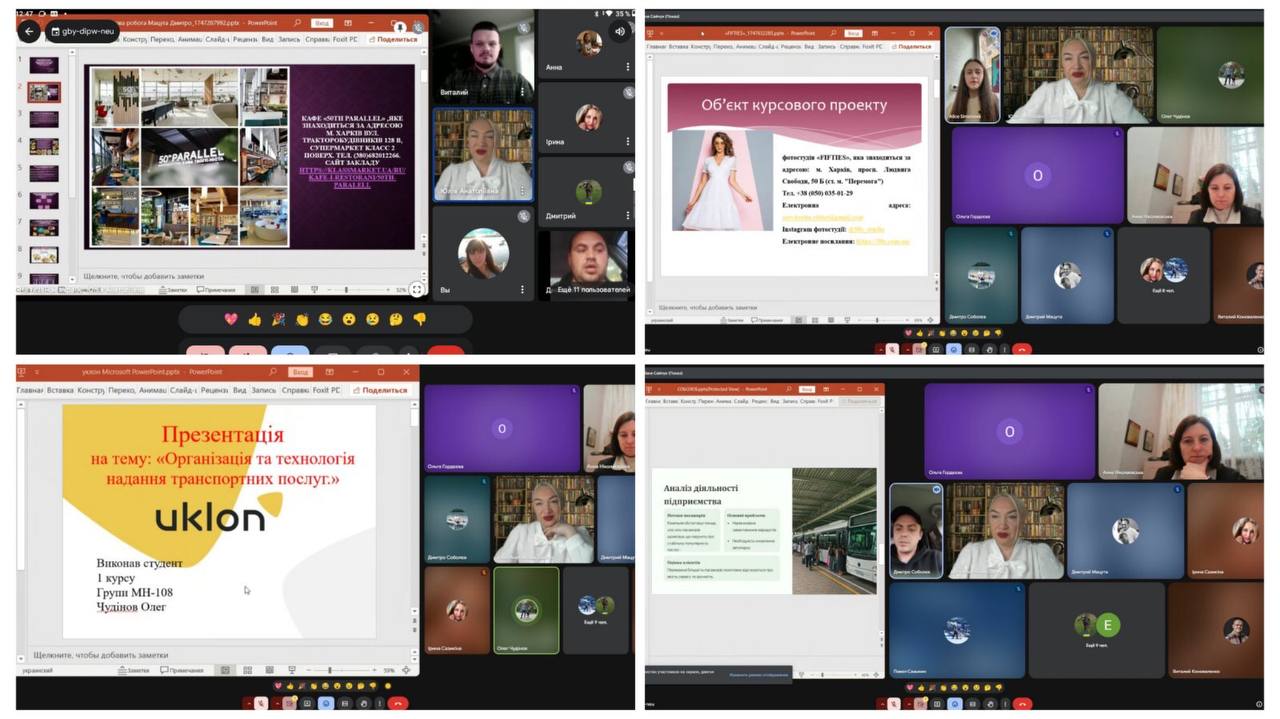Open PowerPoint search in cafe presentation window
This screenshot has width=1280, height=719.
coord(297,23)
